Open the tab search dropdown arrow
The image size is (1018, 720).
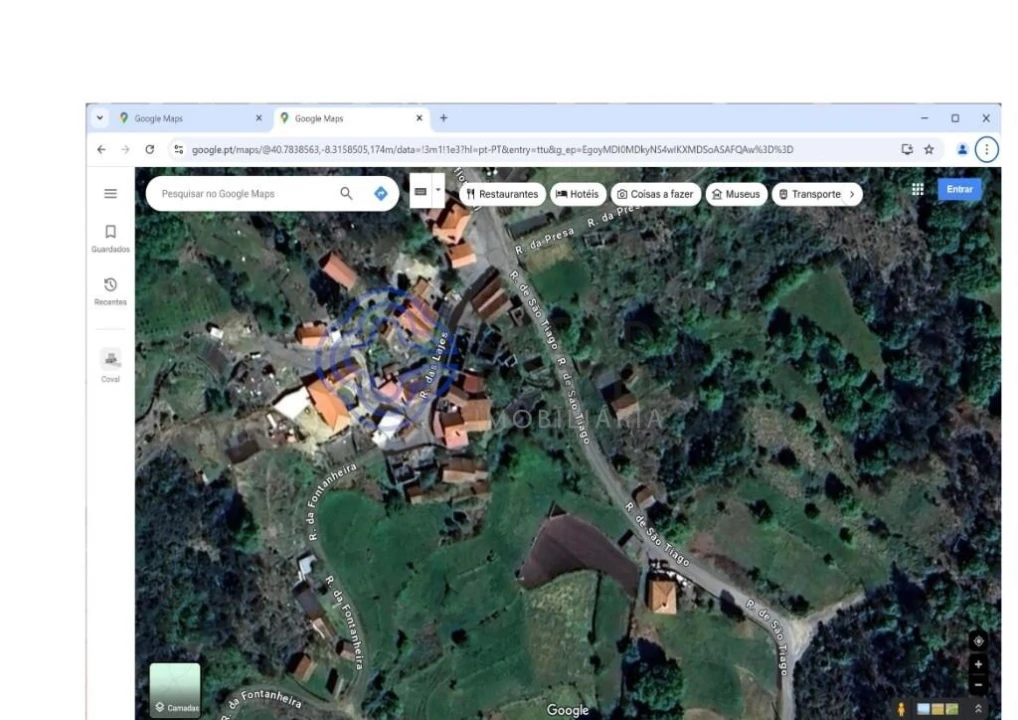(x=100, y=118)
